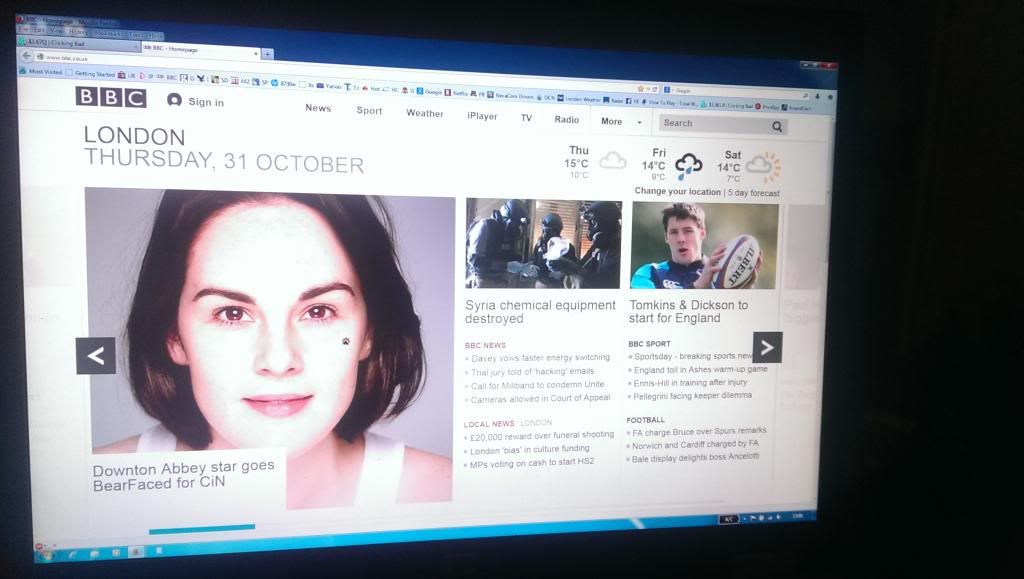Open £20,000 reward over funeral shooting story
1024x579 pixels.
click(541, 436)
